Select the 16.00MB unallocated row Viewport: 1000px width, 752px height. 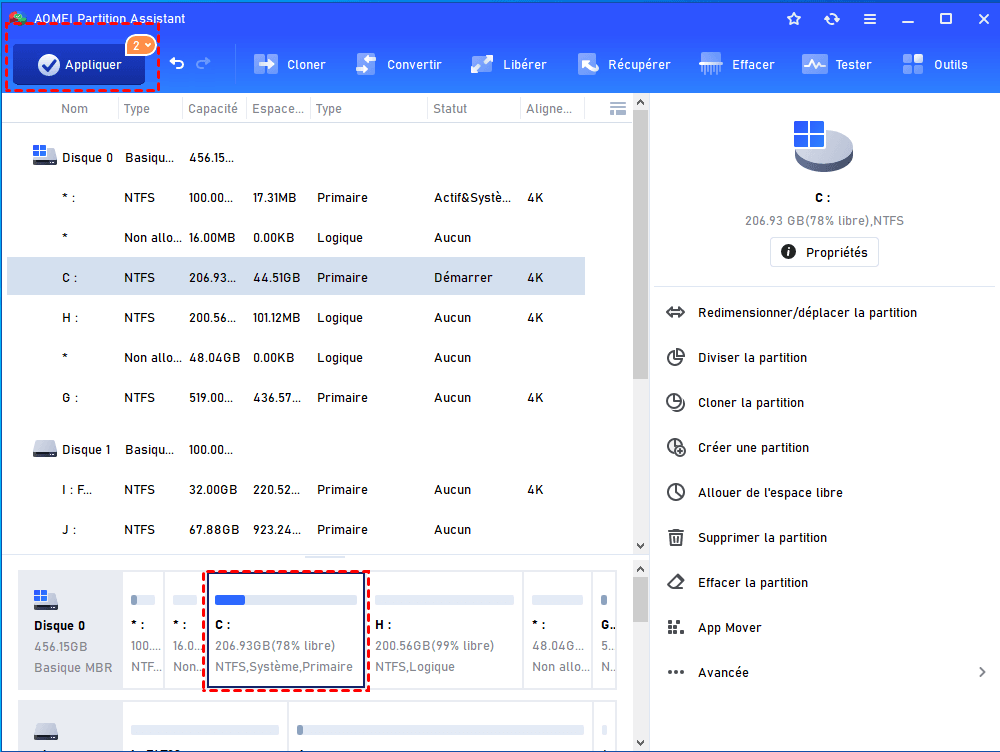pos(296,237)
